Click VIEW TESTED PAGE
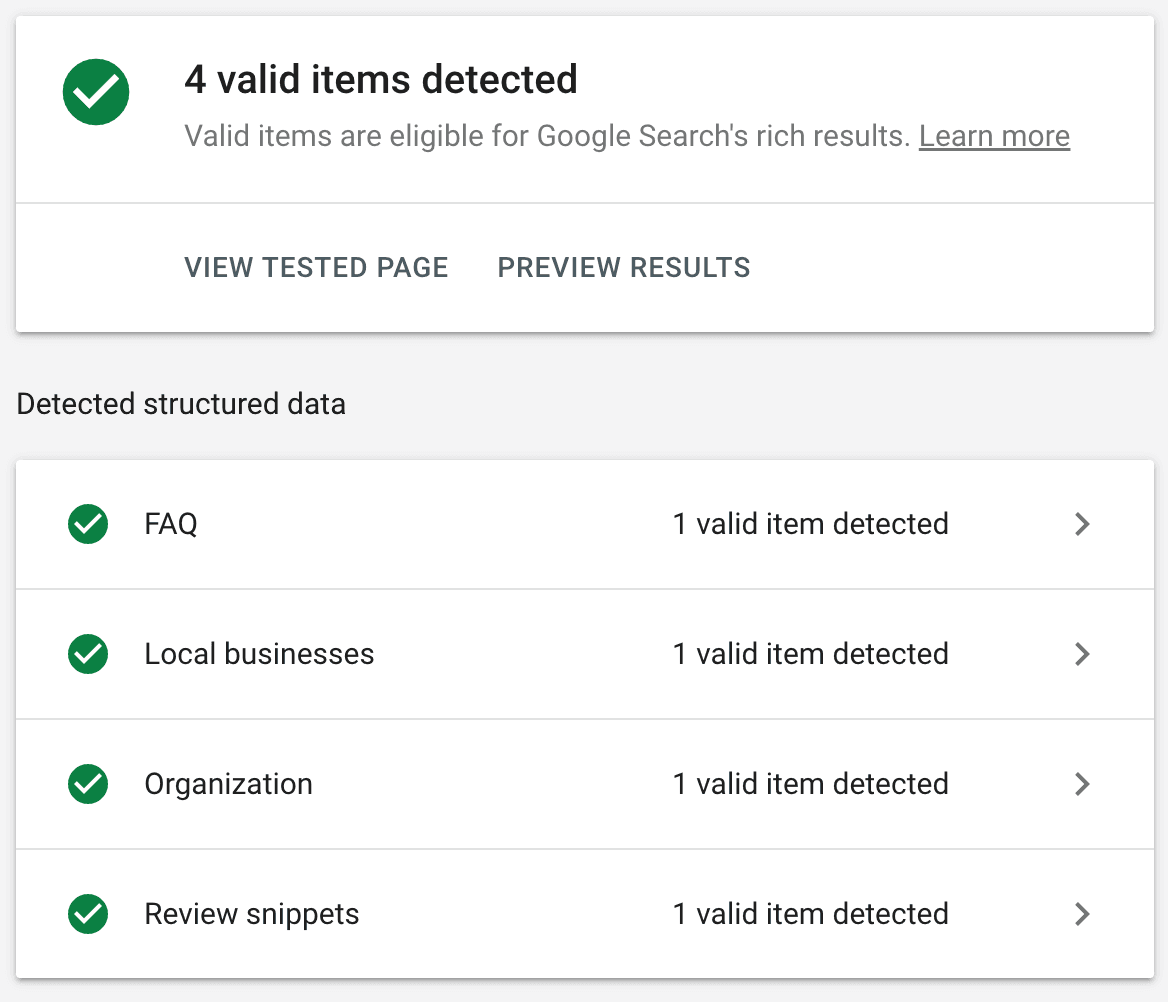 point(316,267)
